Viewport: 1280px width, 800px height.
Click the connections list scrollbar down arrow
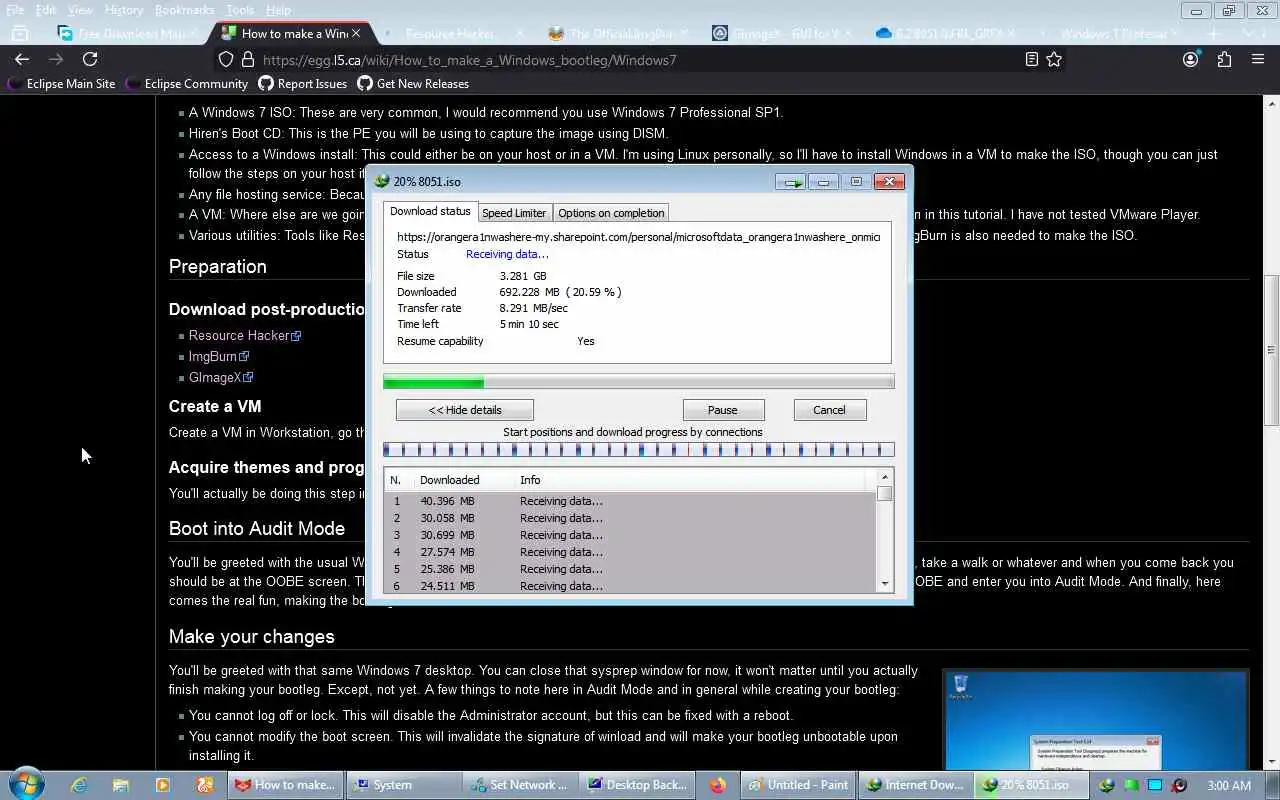pos(884,584)
